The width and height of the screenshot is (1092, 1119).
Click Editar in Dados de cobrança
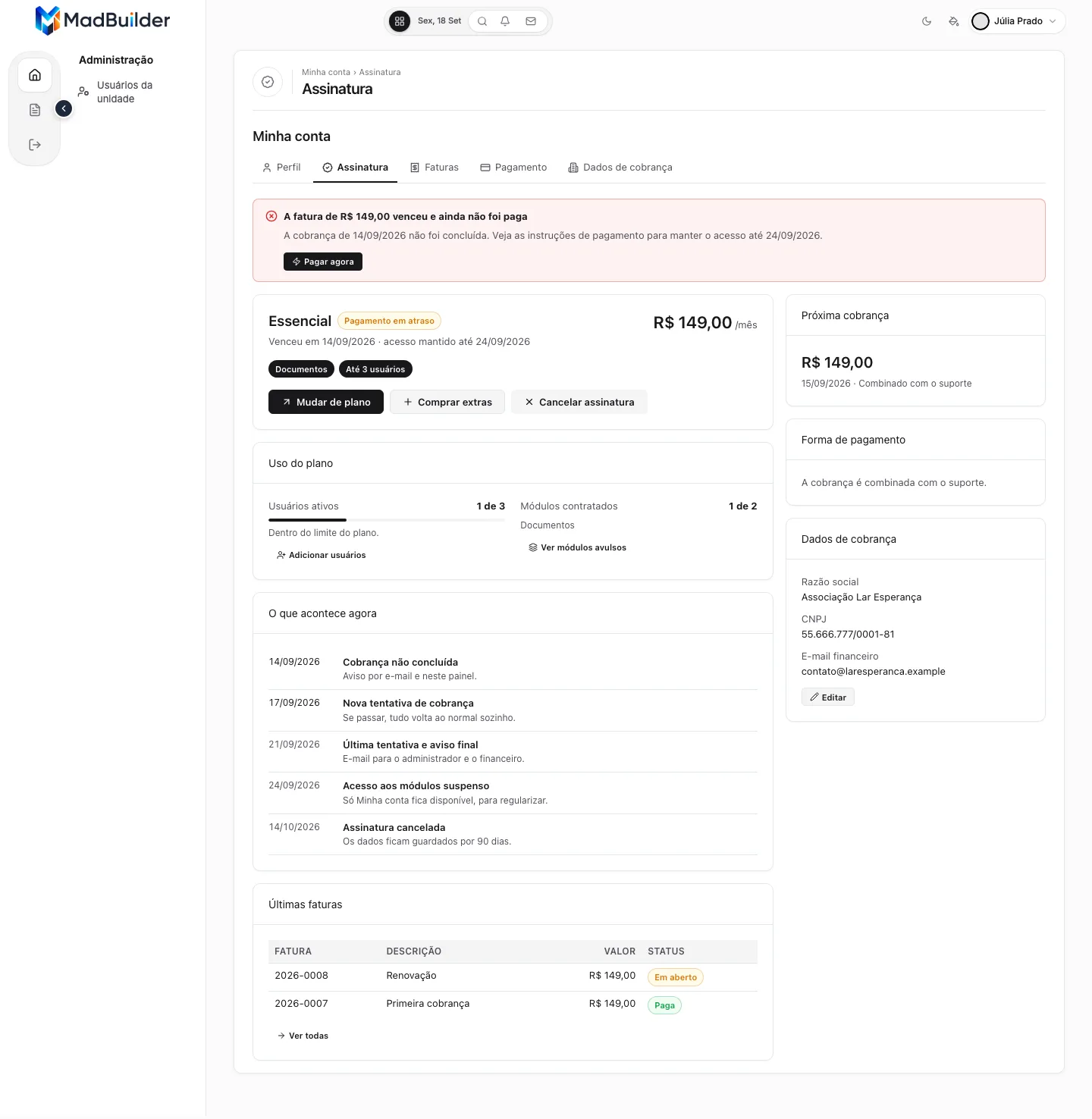click(x=828, y=697)
